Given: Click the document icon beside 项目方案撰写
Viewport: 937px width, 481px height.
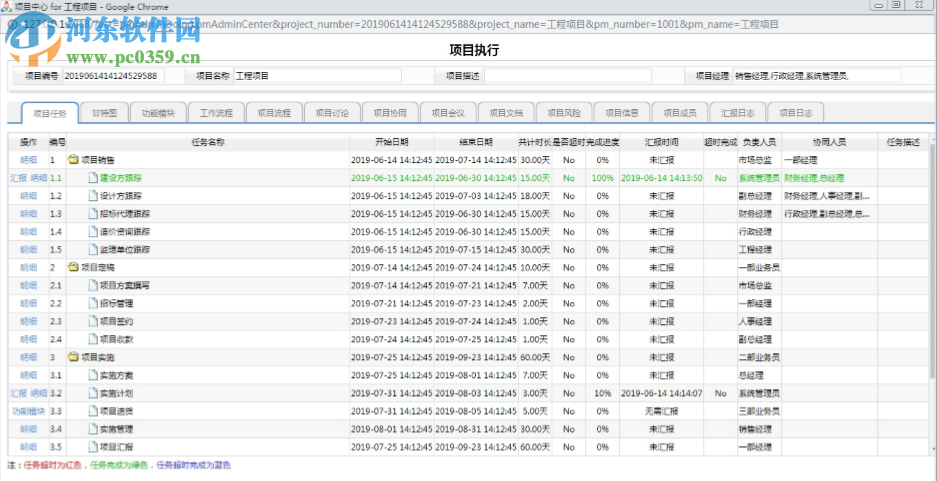Looking at the screenshot, I should point(93,286).
